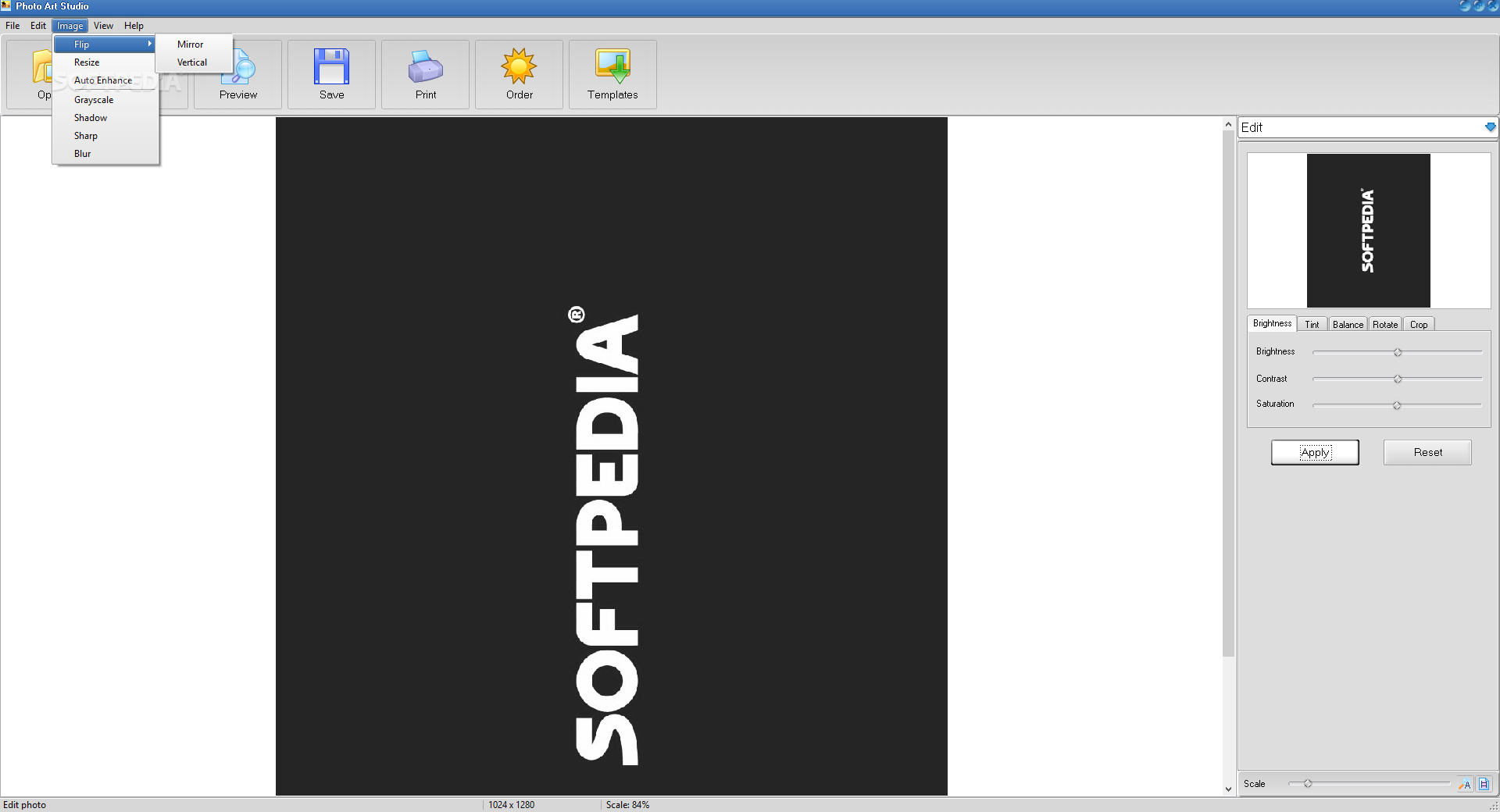Click the Contrast slider handle
Screen dimensions: 1500x812
[x=1398, y=379]
